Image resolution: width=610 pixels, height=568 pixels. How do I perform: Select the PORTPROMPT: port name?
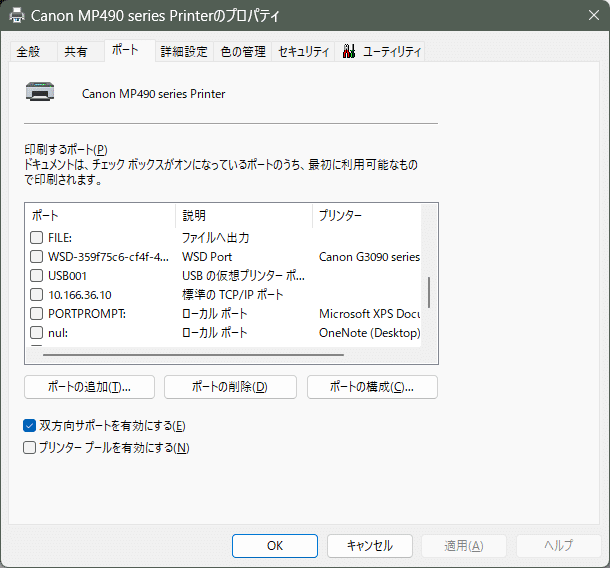point(87,314)
